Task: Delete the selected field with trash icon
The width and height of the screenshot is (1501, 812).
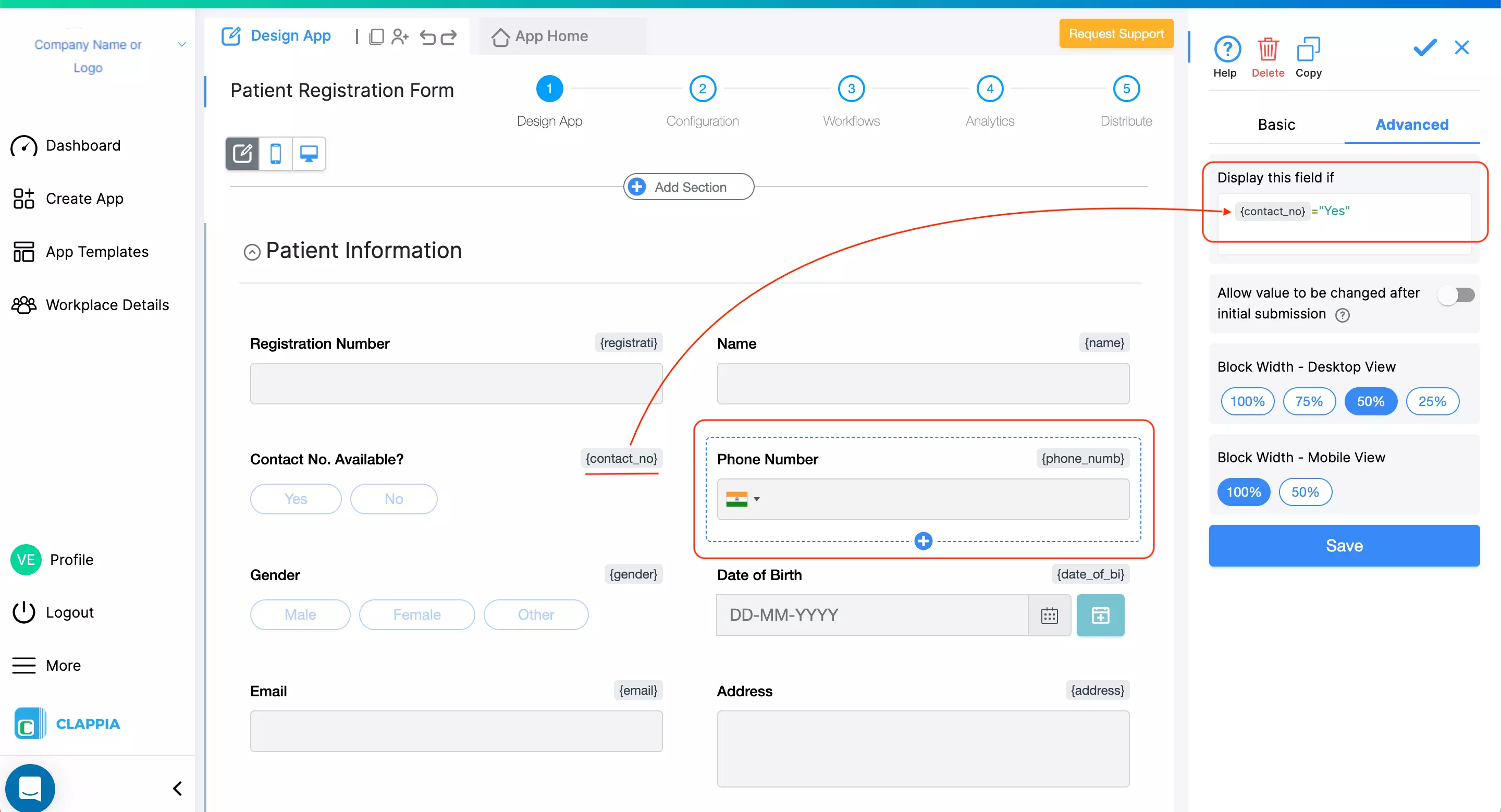Action: click(x=1268, y=49)
